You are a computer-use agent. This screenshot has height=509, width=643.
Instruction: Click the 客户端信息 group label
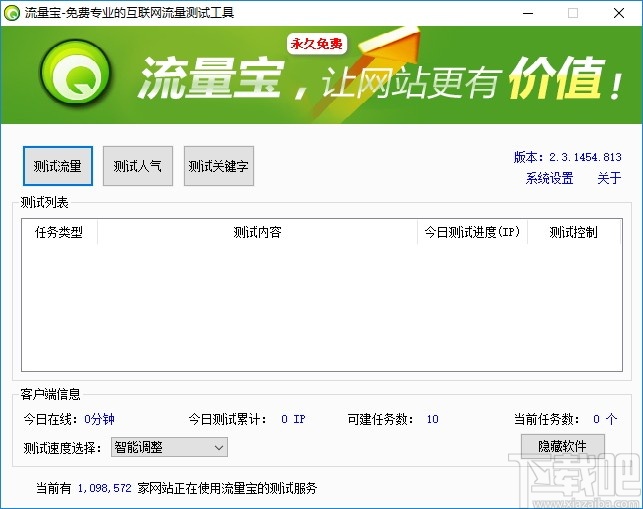click(50, 394)
